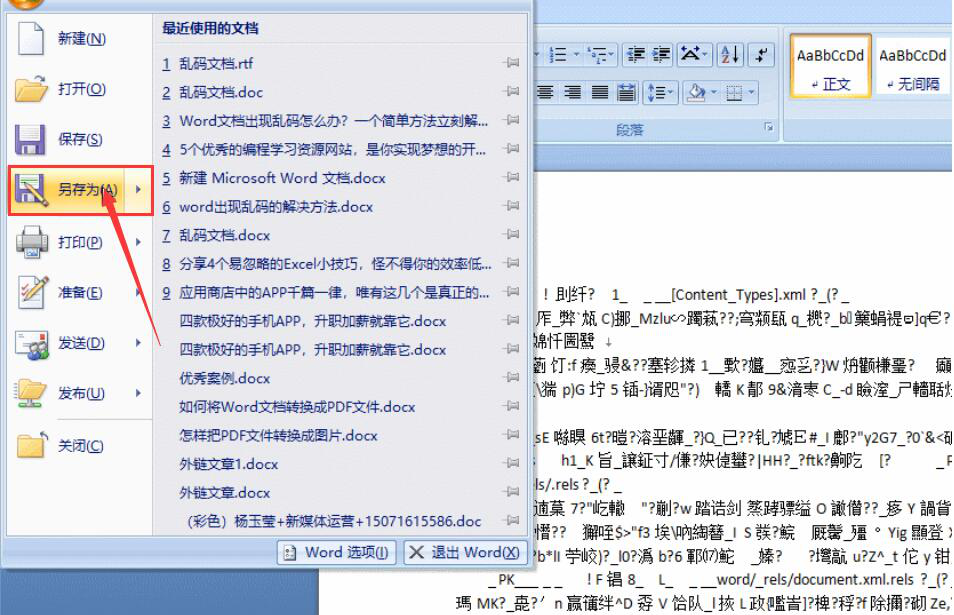
Task: Open Asian layout dropdown arrow
Action: tap(705, 55)
